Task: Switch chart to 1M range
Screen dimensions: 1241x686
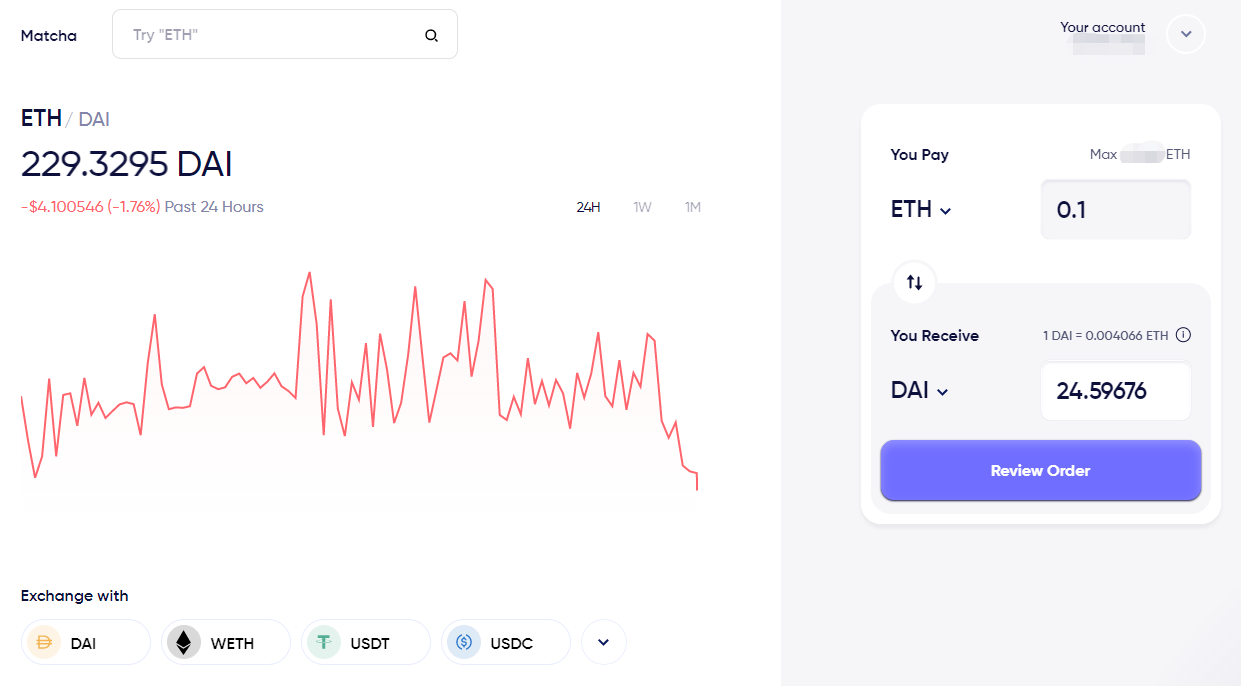Action: [693, 207]
